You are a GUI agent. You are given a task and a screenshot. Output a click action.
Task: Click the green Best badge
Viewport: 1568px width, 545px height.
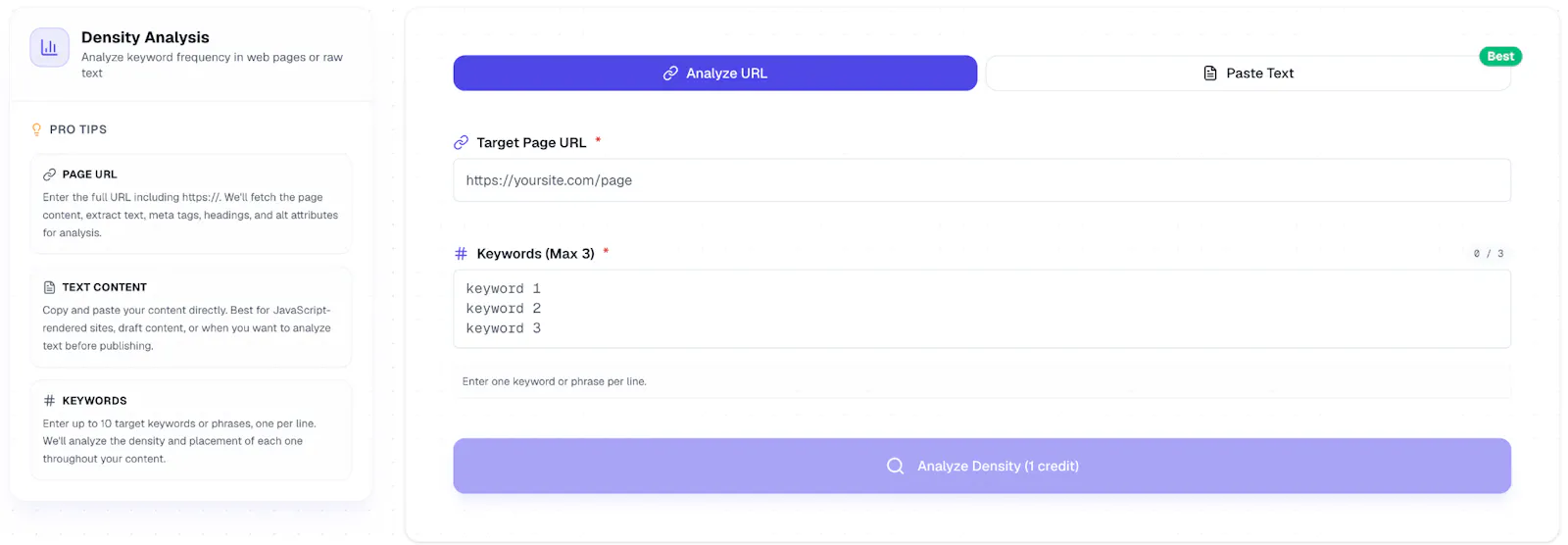coord(1500,57)
